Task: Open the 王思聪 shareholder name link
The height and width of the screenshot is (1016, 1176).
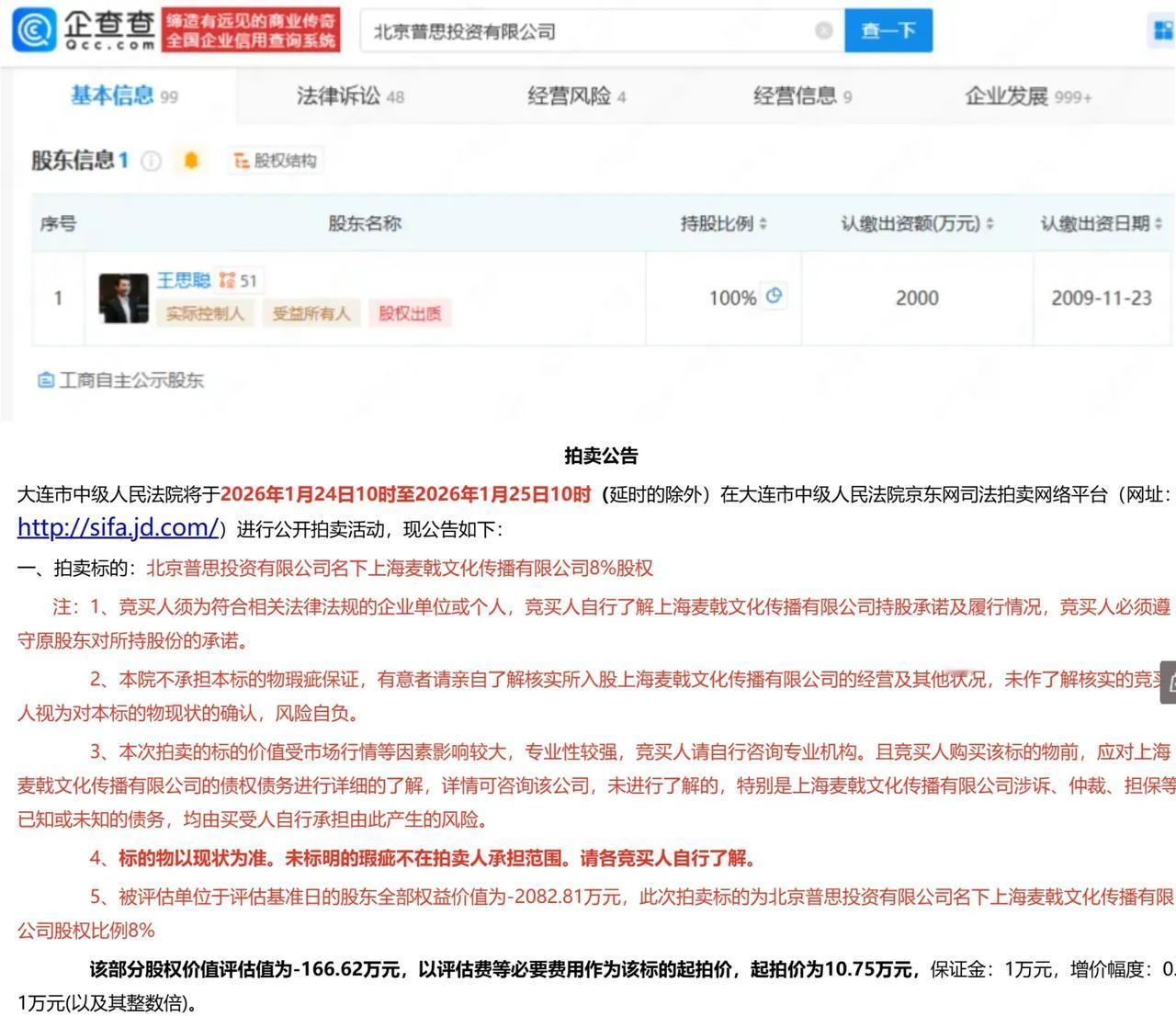Action: click(183, 280)
